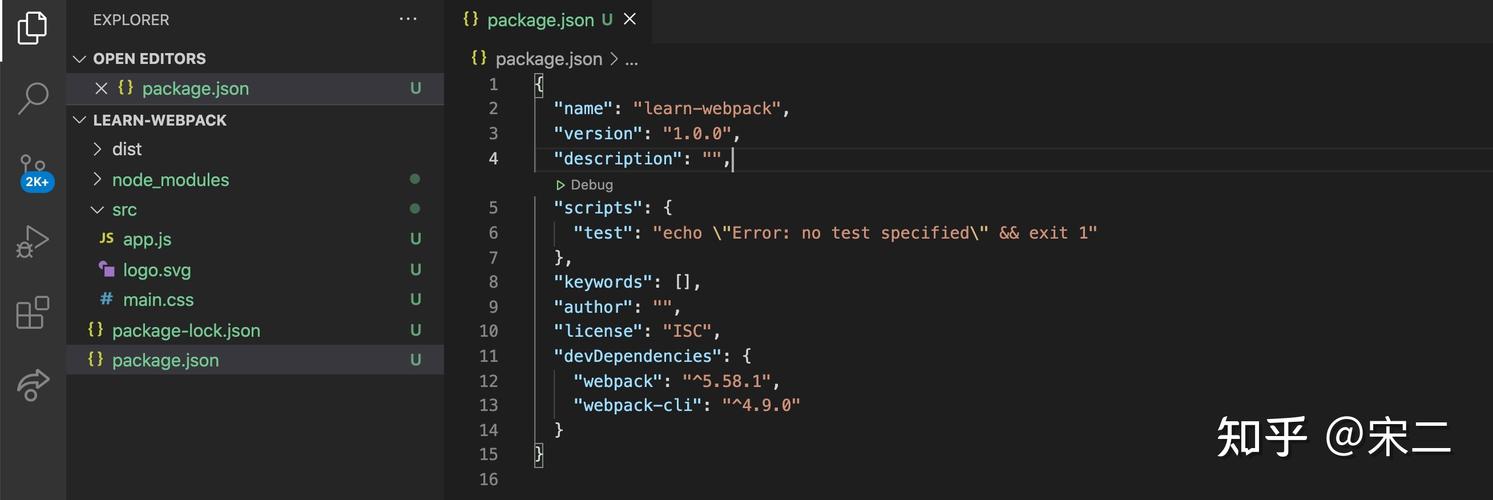1493x500 pixels.
Task: Open the Explorer view in activity bar
Action: tap(32, 28)
